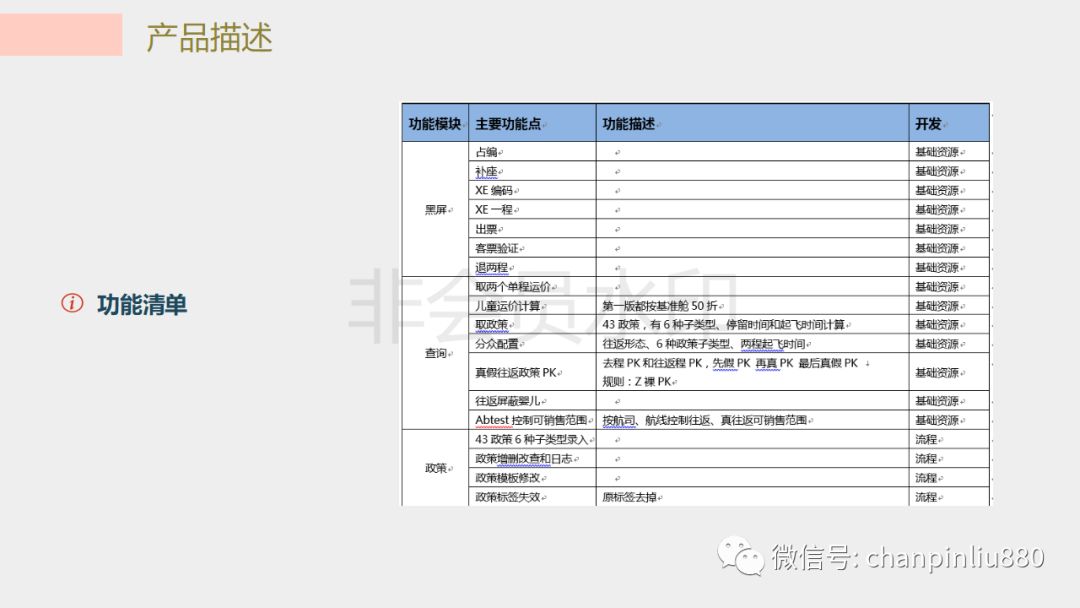Screen dimensions: 1080x608
Task: Select the 政策 module cell
Action: (x=435, y=468)
